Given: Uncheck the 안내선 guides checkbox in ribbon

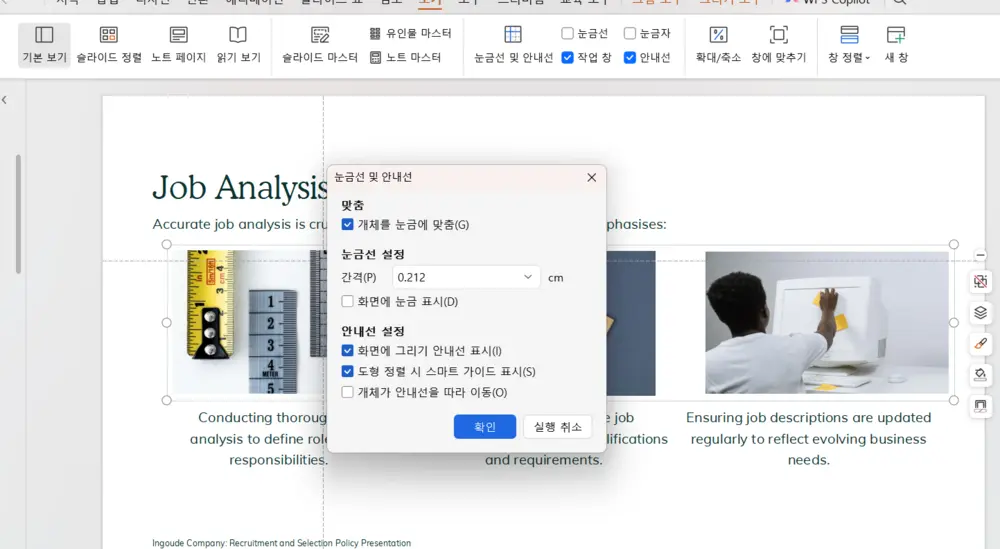Looking at the screenshot, I should (x=629, y=57).
